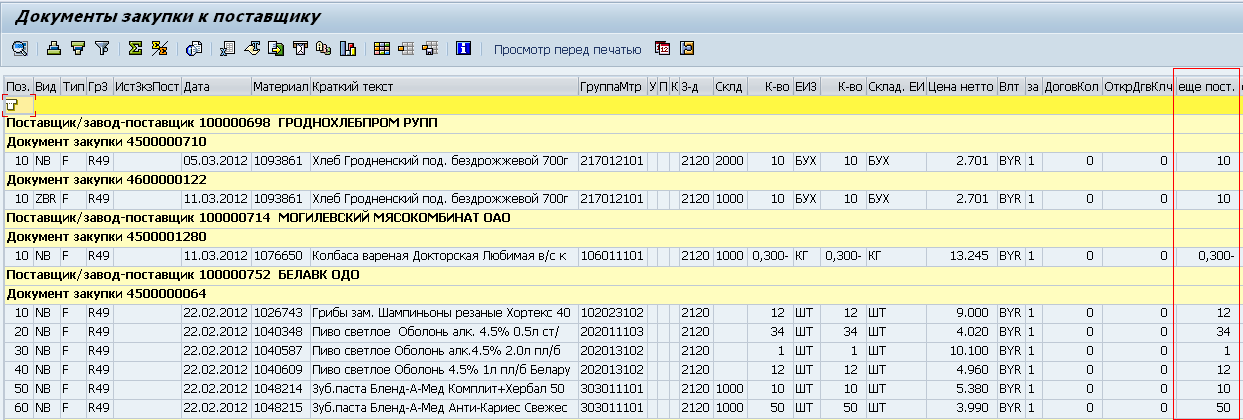Click date cell 05.03.2012
This screenshot has width=1243, height=420.
coord(215,161)
